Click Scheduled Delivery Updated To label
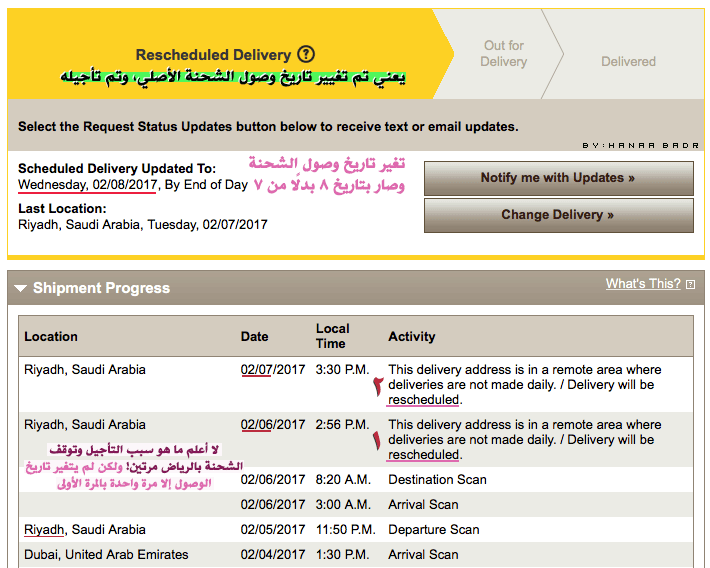 coord(117,168)
